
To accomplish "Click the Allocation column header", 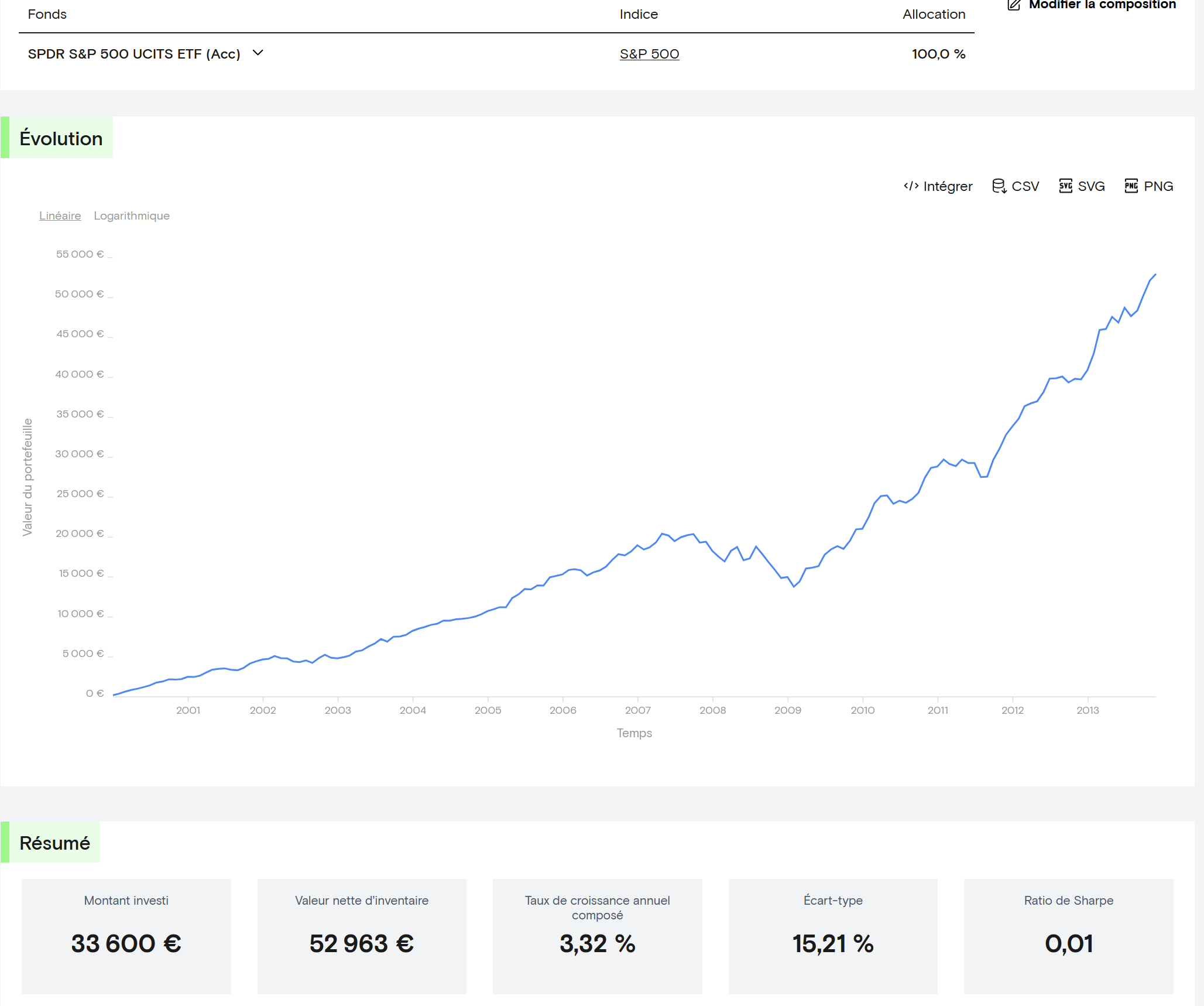I will coord(933,14).
